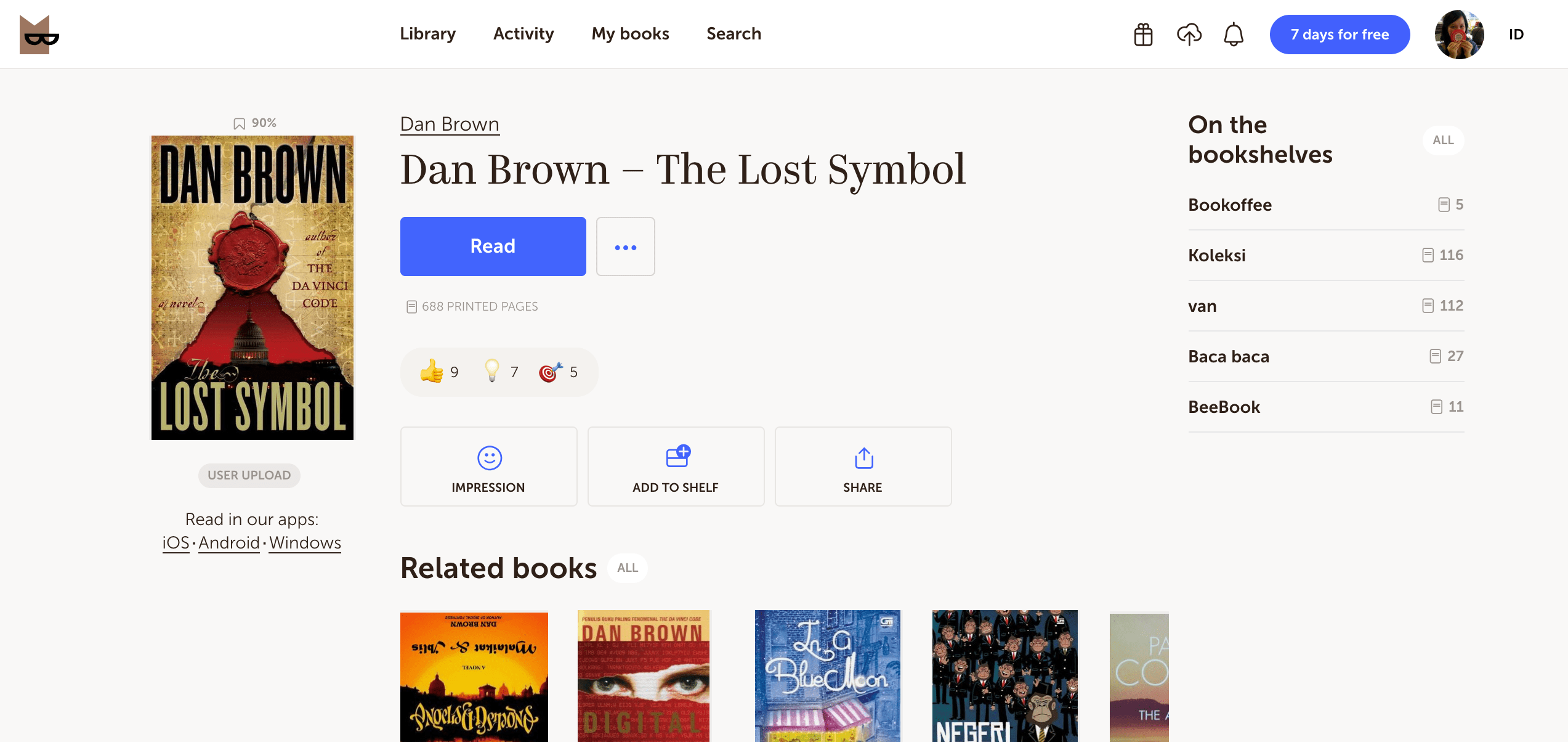Click the Add to Shelf button
1568x742 pixels.
click(676, 467)
